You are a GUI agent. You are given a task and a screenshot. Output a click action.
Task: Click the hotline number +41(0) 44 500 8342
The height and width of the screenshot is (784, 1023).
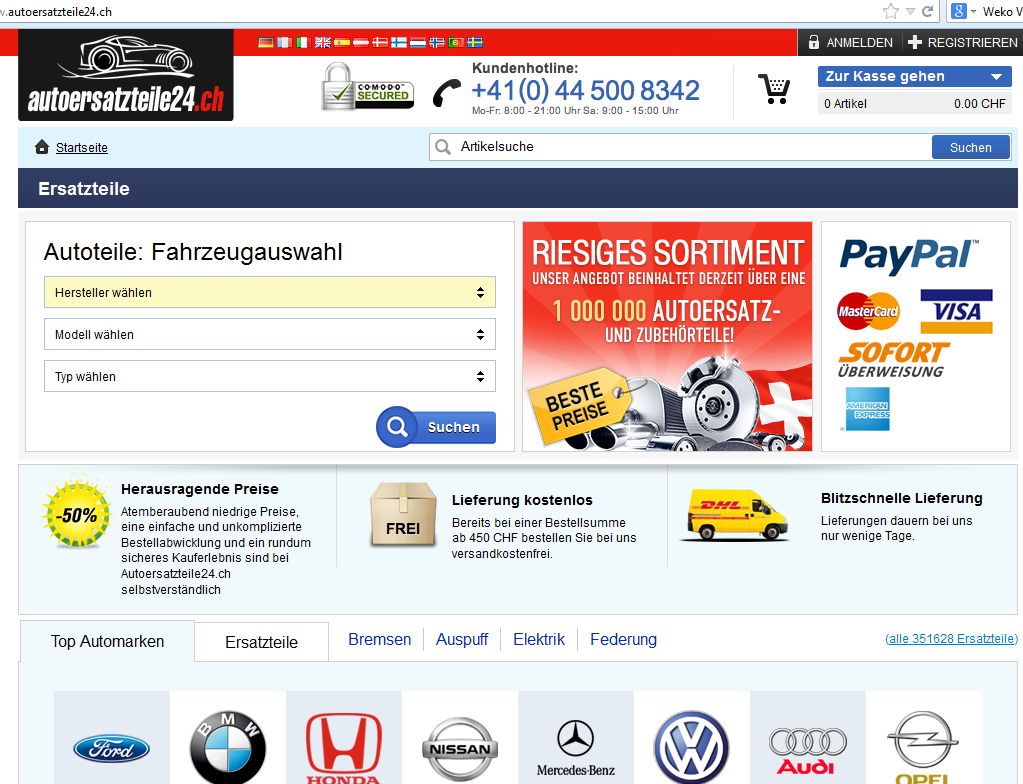585,90
